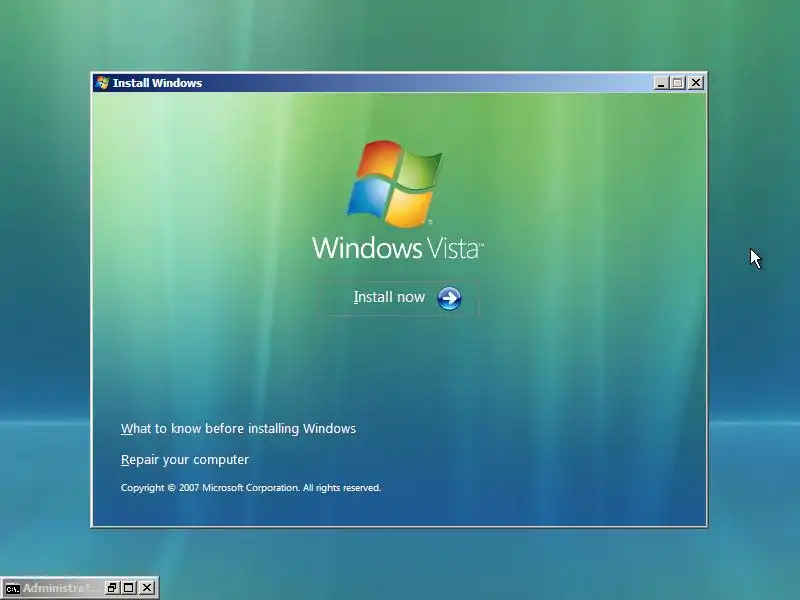Click the Administrator window title text
The image size is (800, 600).
(x=60, y=588)
